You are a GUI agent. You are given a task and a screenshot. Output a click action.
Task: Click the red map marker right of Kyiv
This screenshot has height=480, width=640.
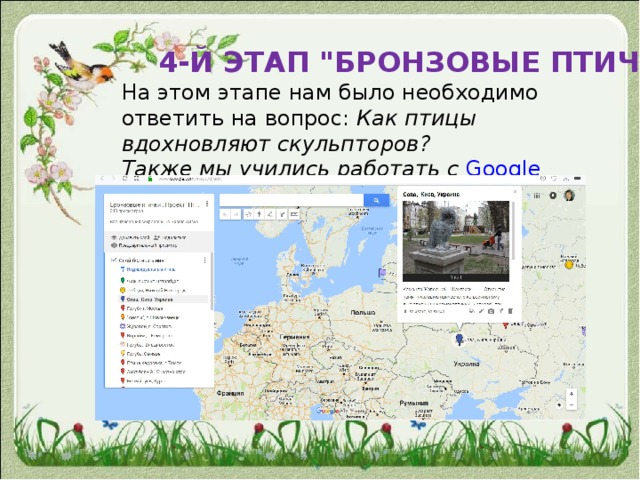(506, 325)
